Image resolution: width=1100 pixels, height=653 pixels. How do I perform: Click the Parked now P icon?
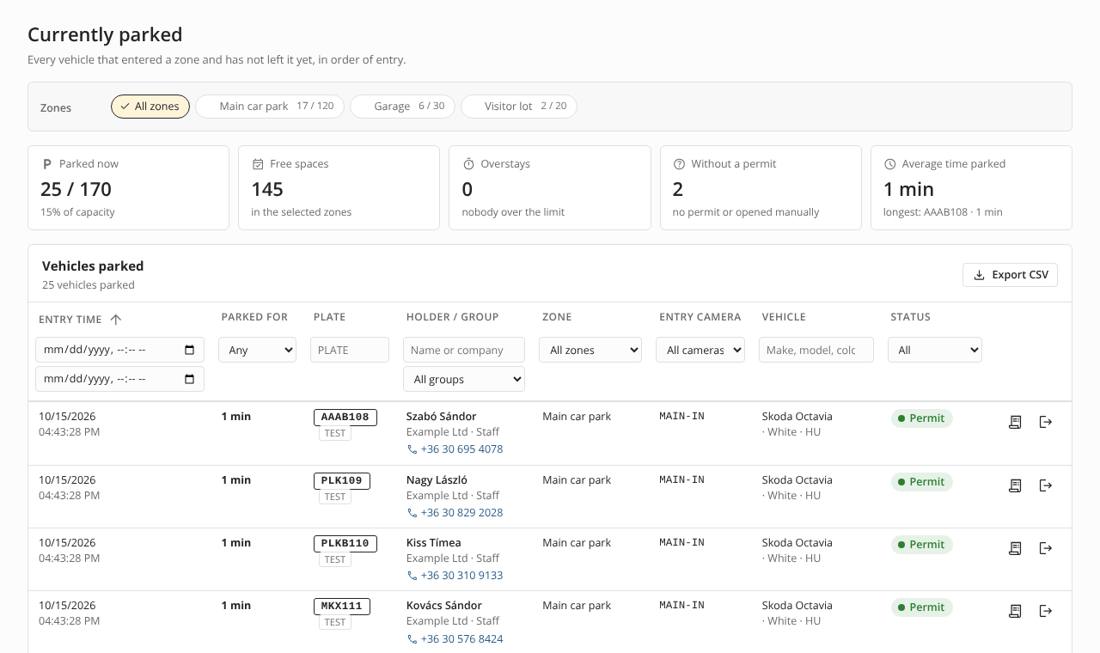click(x=47, y=163)
